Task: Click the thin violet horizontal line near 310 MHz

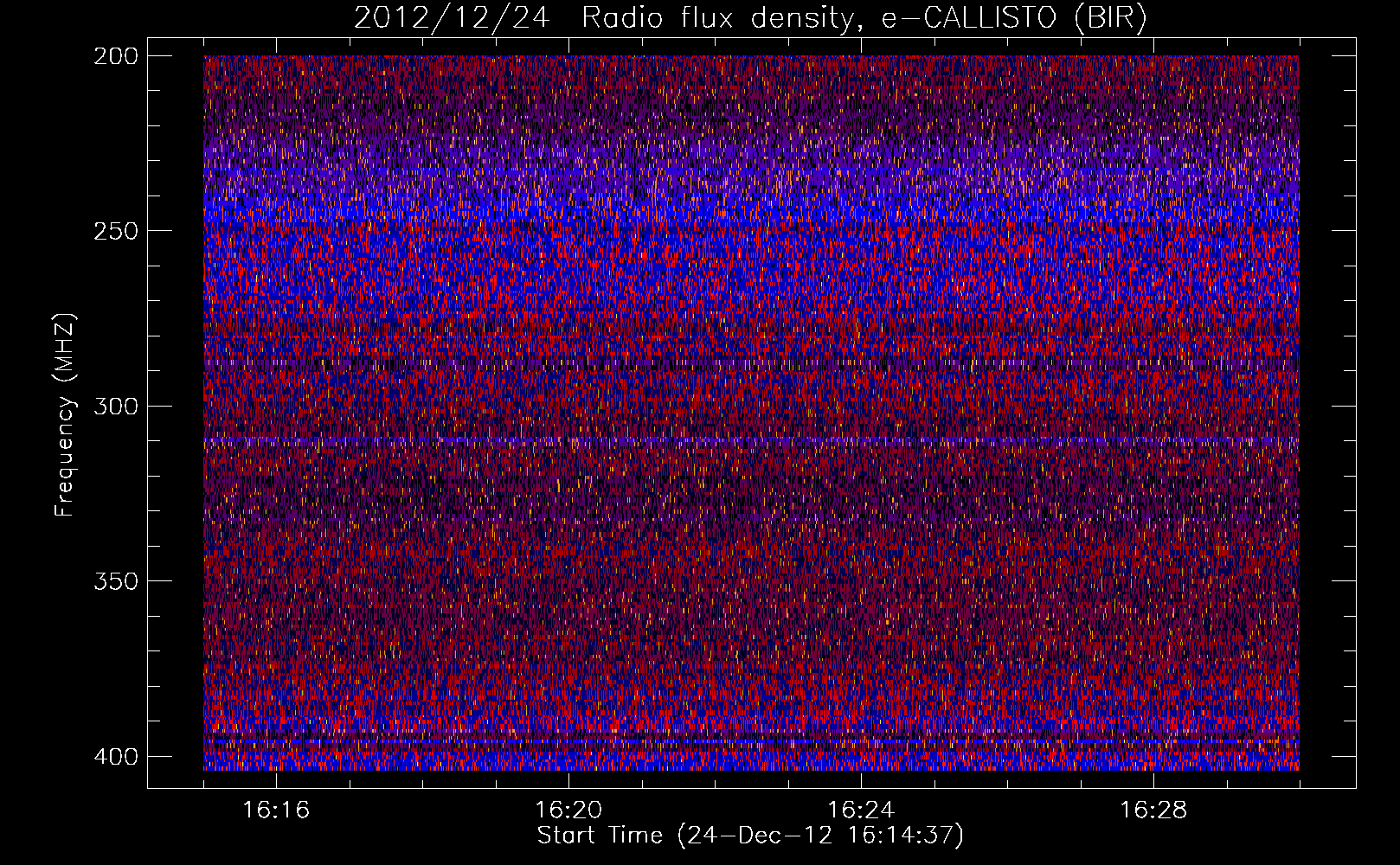Action: pyautogui.click(x=751, y=440)
